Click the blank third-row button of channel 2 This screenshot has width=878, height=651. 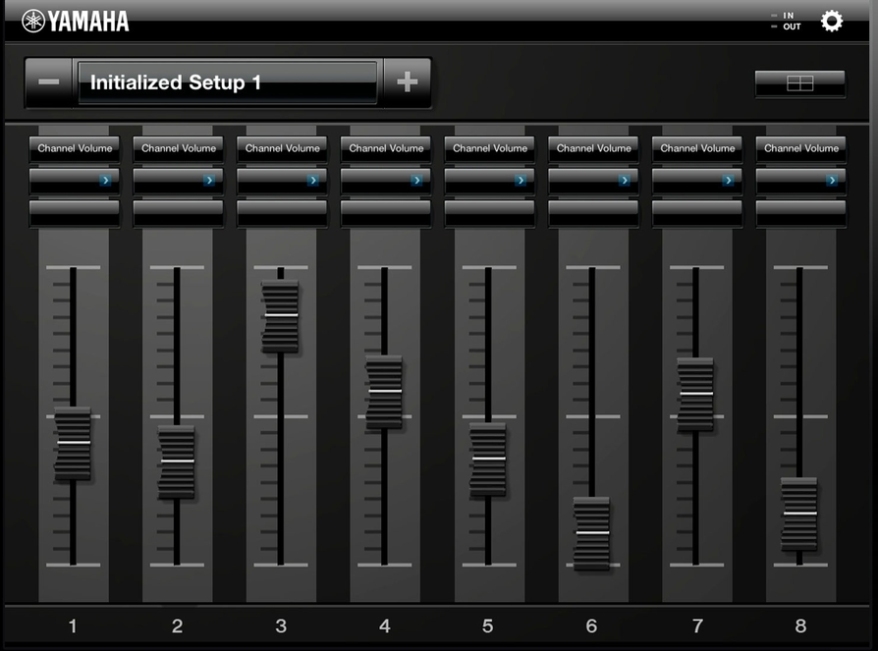tap(178, 213)
